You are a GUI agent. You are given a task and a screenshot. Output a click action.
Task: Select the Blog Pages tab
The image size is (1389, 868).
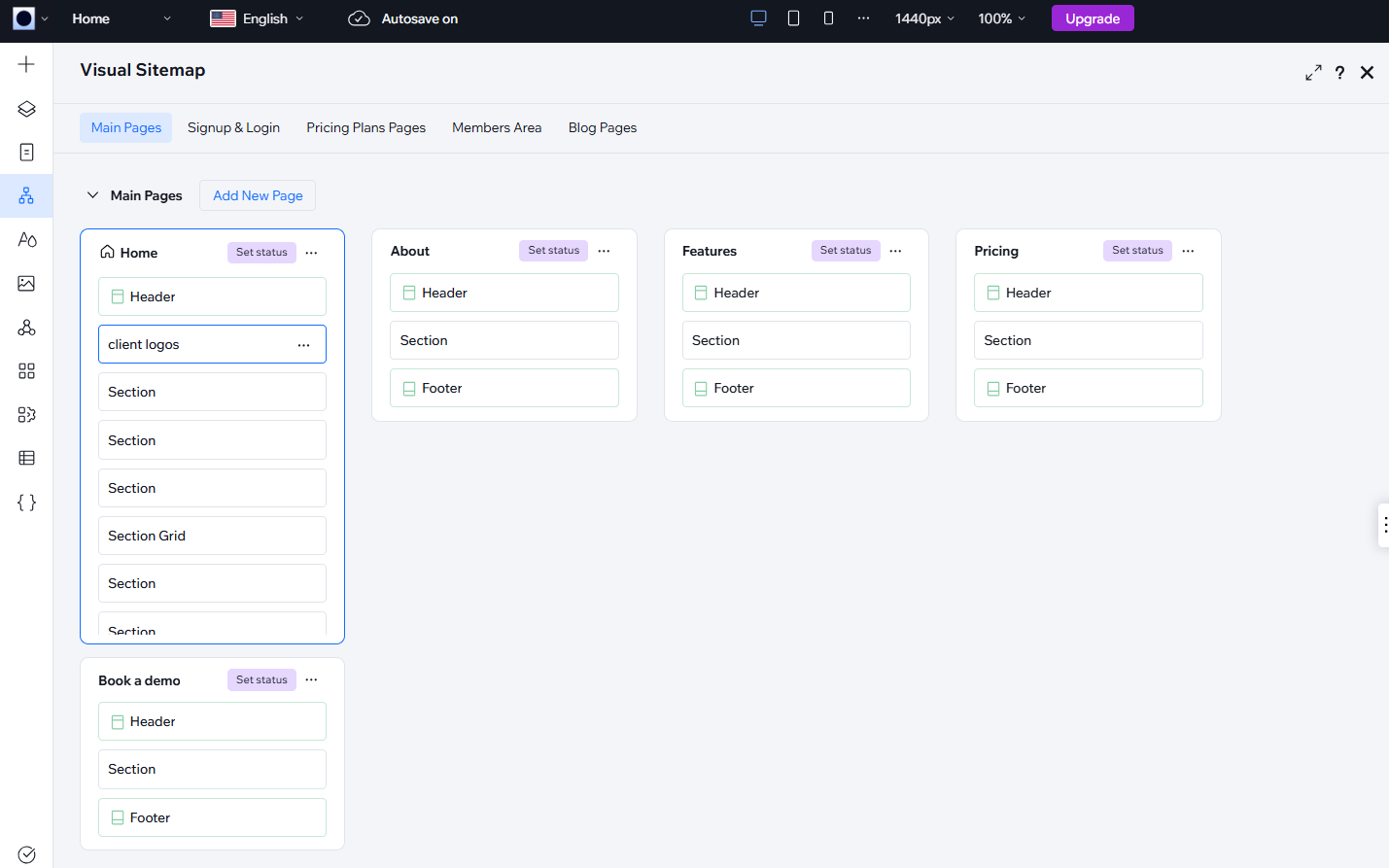(x=602, y=128)
